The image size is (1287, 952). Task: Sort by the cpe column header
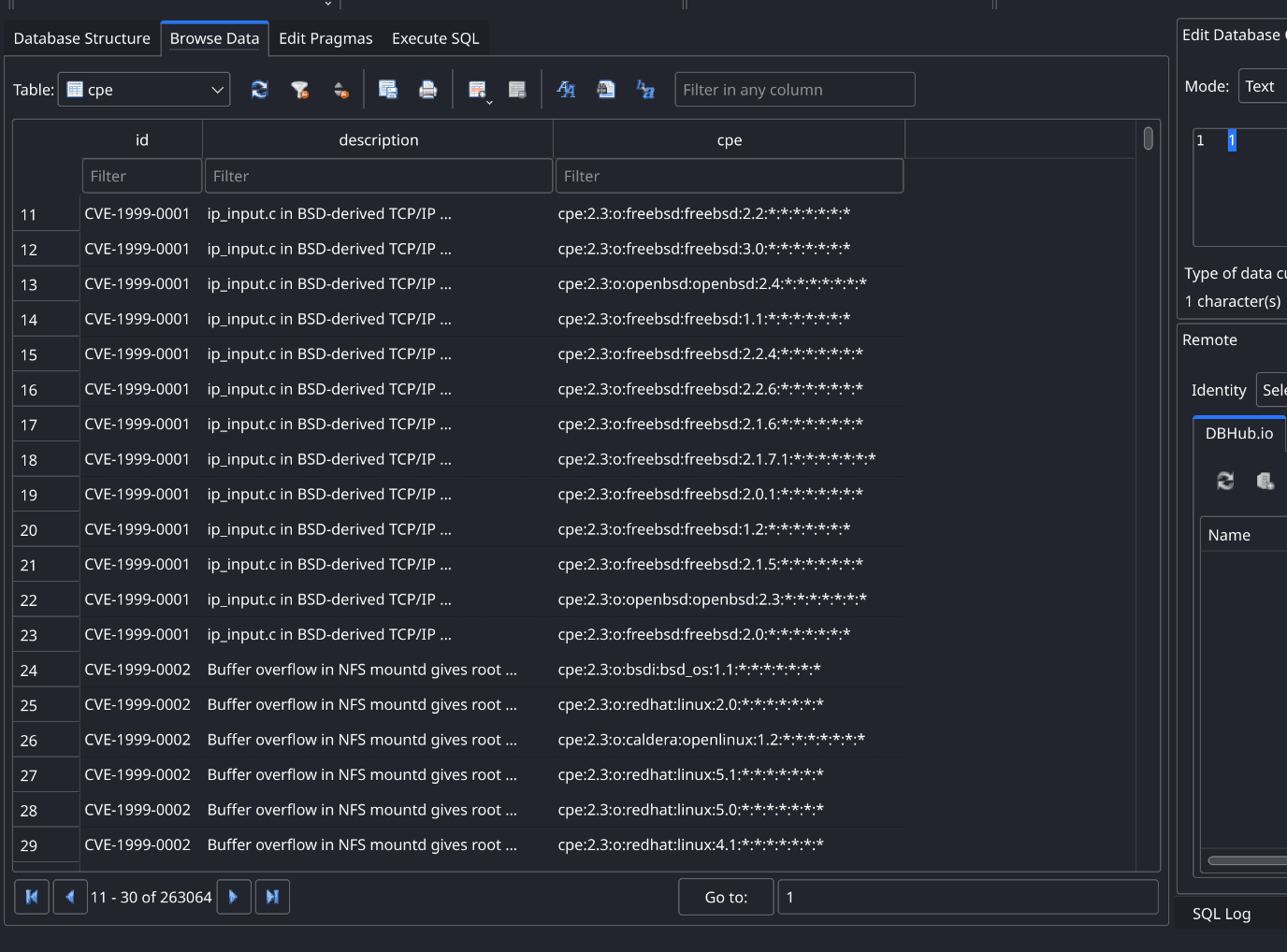pyautogui.click(x=730, y=139)
